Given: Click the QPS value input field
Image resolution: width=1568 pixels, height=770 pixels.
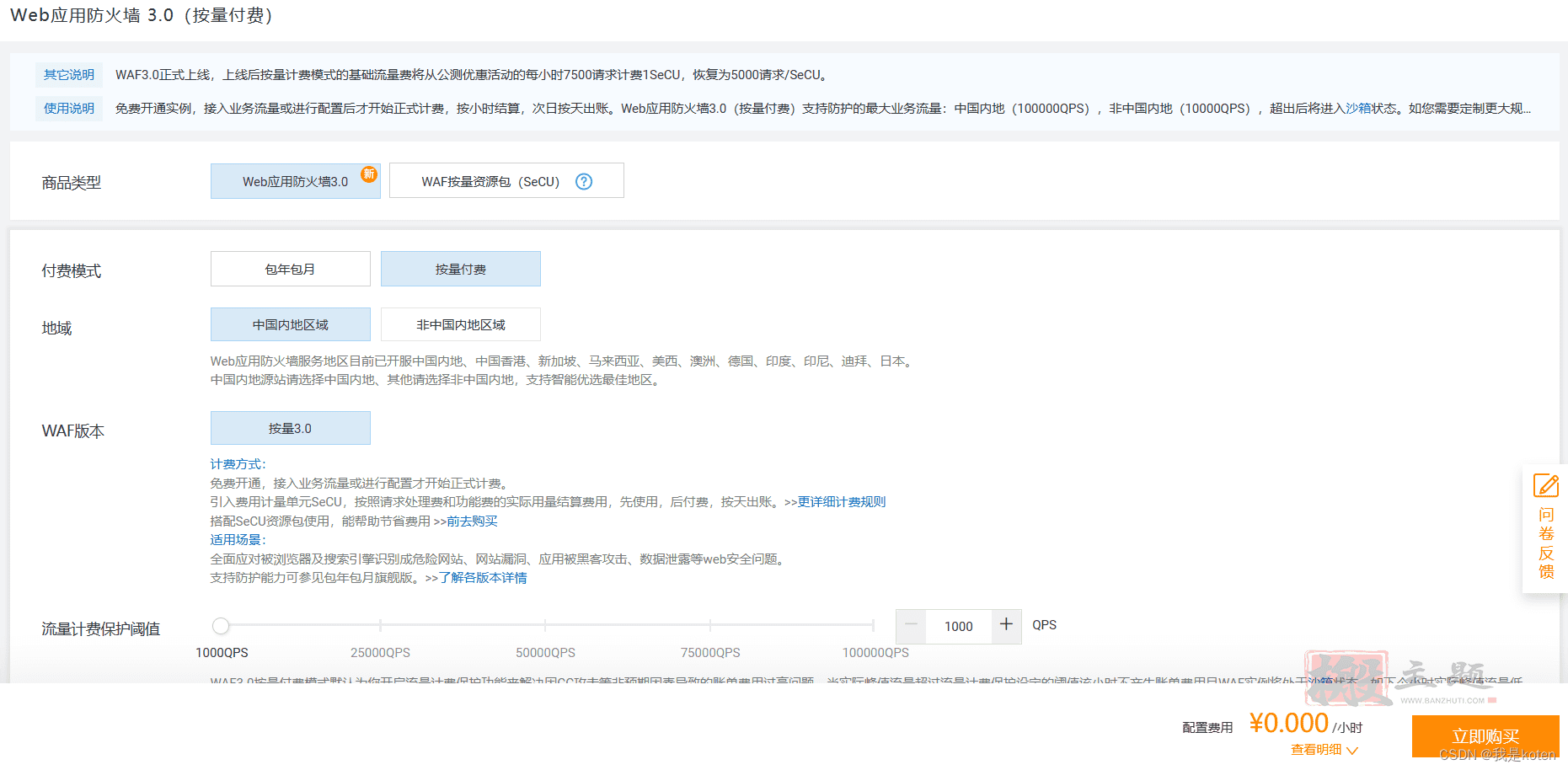Looking at the screenshot, I should tap(959, 626).
